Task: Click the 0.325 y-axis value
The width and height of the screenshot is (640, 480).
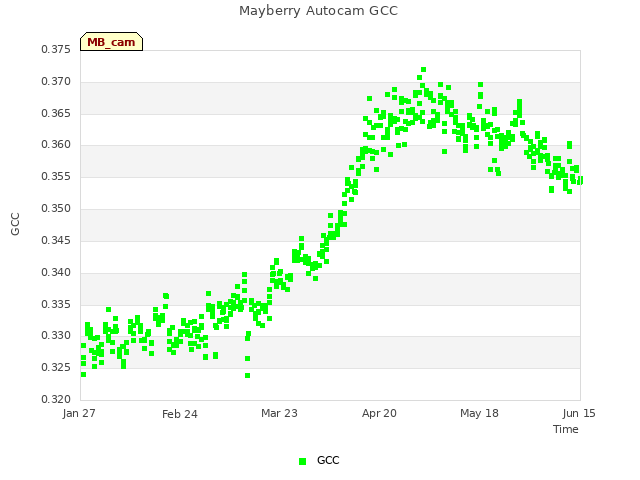Action: coord(56,367)
